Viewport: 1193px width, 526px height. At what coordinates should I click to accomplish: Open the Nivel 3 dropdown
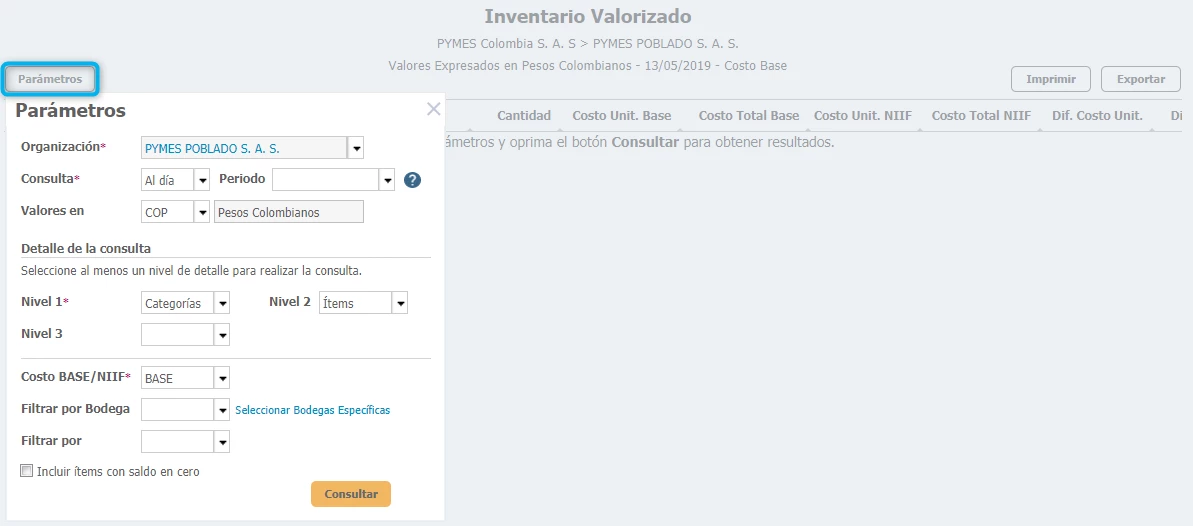(x=222, y=335)
